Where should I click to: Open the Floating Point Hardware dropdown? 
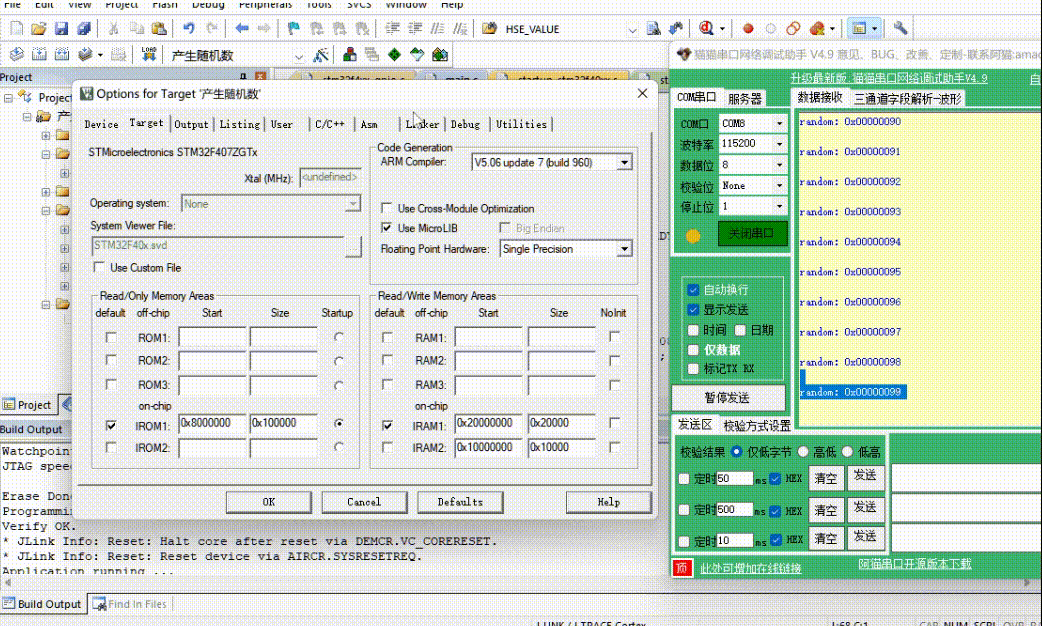624,249
